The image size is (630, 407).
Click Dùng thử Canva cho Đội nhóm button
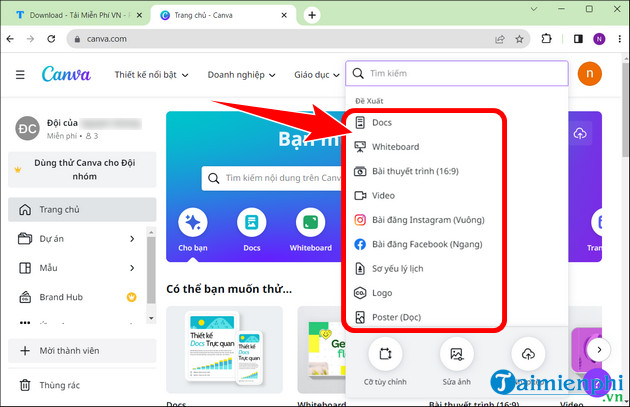coord(82,170)
